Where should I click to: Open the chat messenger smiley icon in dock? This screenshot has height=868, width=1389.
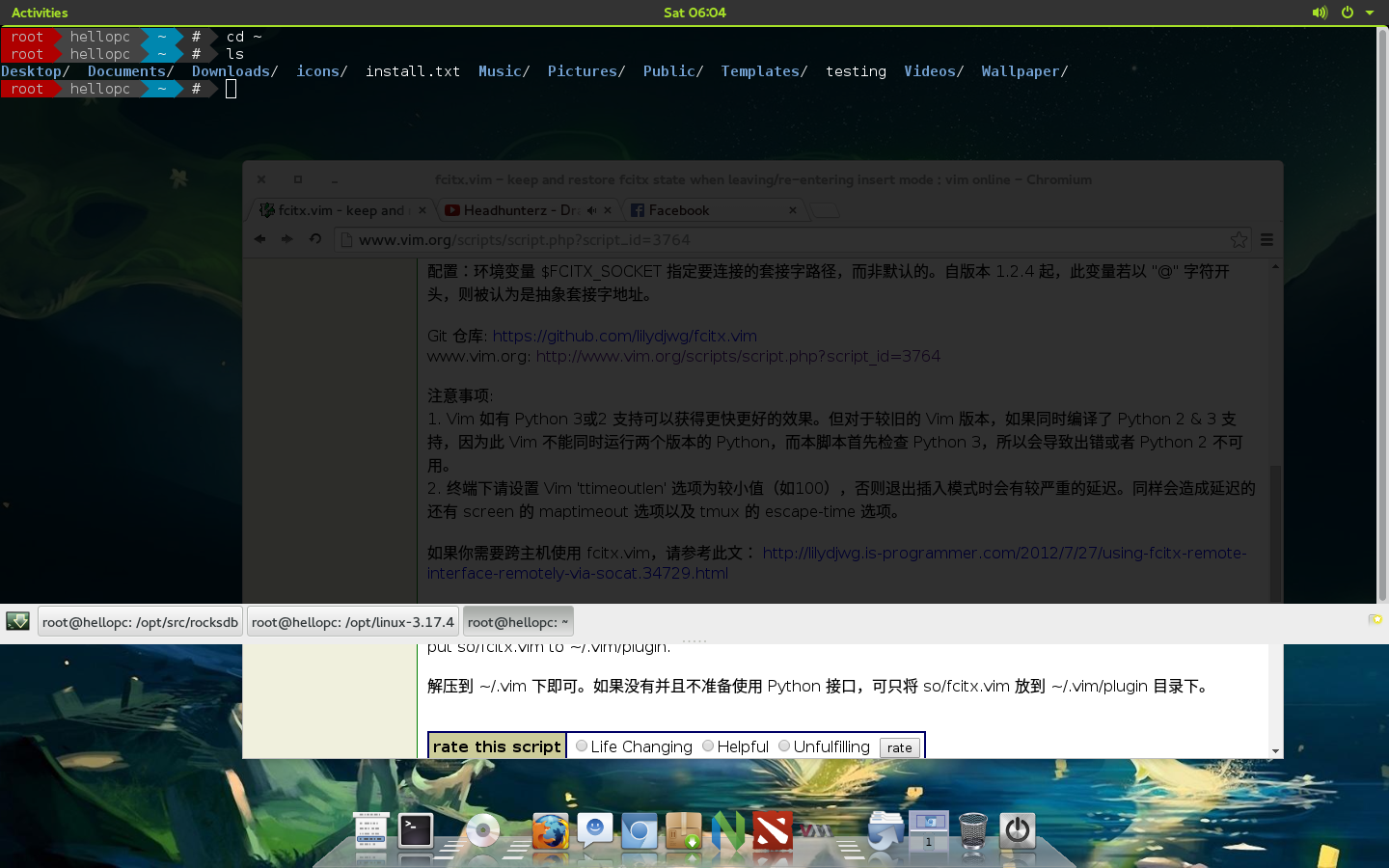[x=595, y=830]
